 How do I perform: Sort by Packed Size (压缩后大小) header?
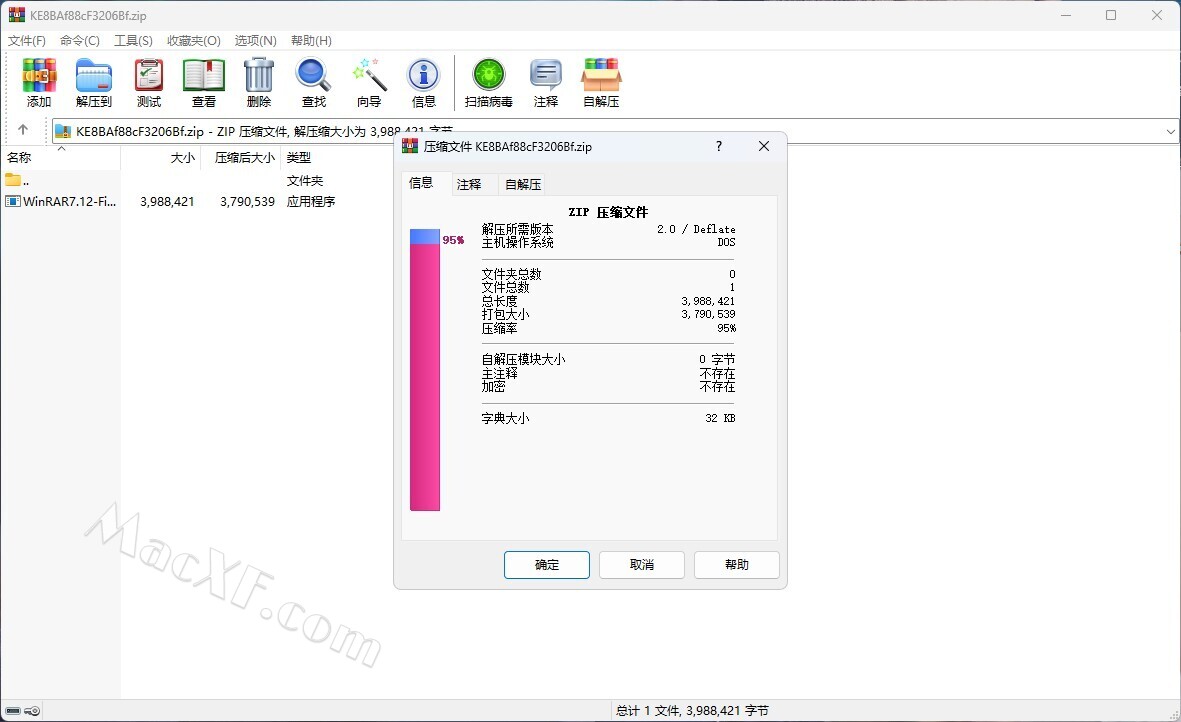tap(245, 157)
